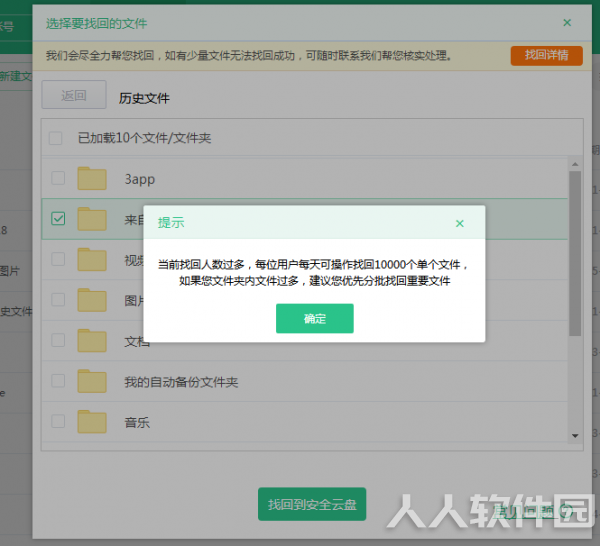Image resolution: width=600 pixels, height=546 pixels.
Task: Check the 音乐 folder checkbox
Action: coord(58,421)
